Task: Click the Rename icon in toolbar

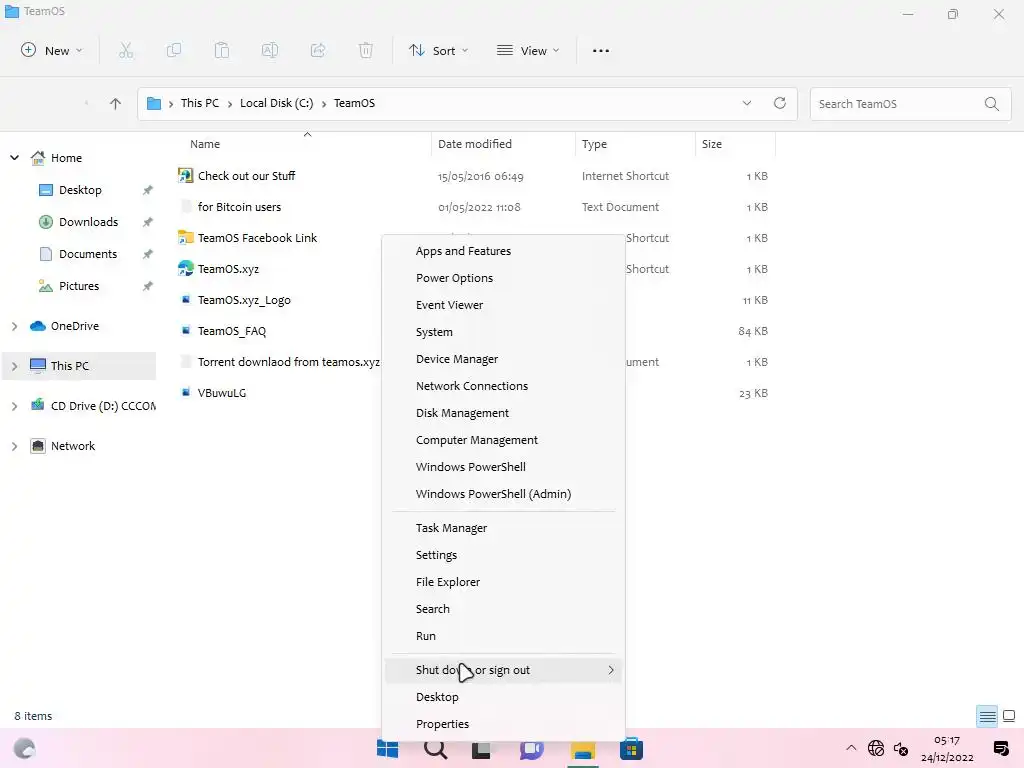Action: tap(270, 50)
